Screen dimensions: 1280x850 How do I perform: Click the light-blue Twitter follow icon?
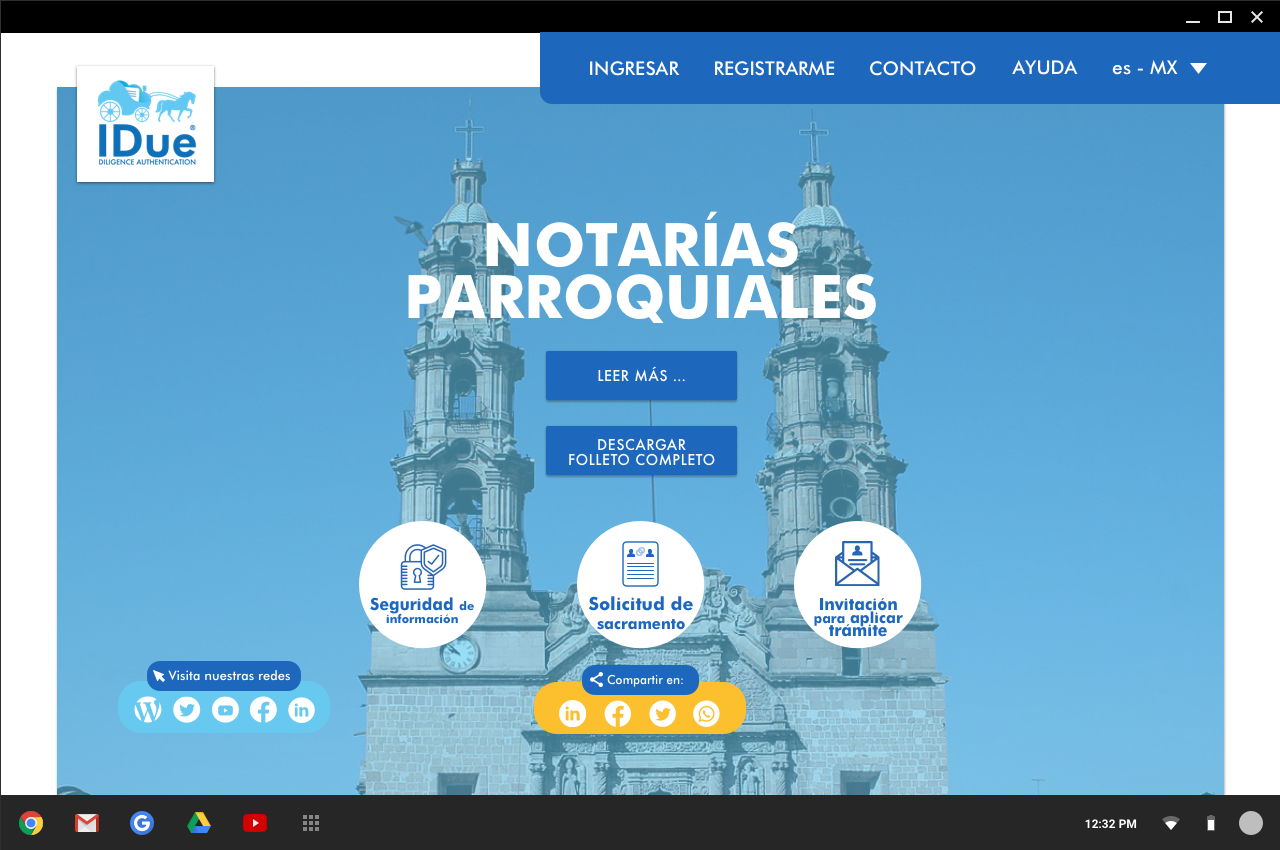click(x=187, y=710)
